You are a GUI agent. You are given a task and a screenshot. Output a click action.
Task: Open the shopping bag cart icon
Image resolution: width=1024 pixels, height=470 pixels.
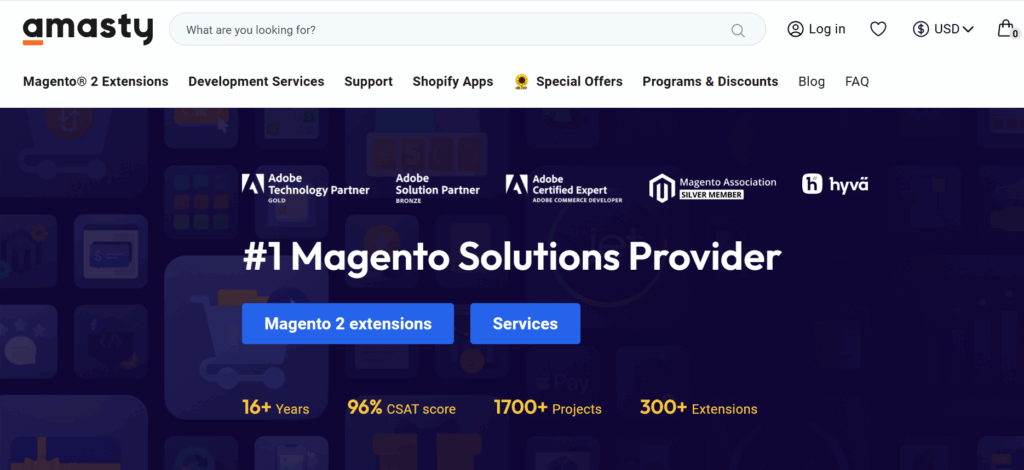1007,29
